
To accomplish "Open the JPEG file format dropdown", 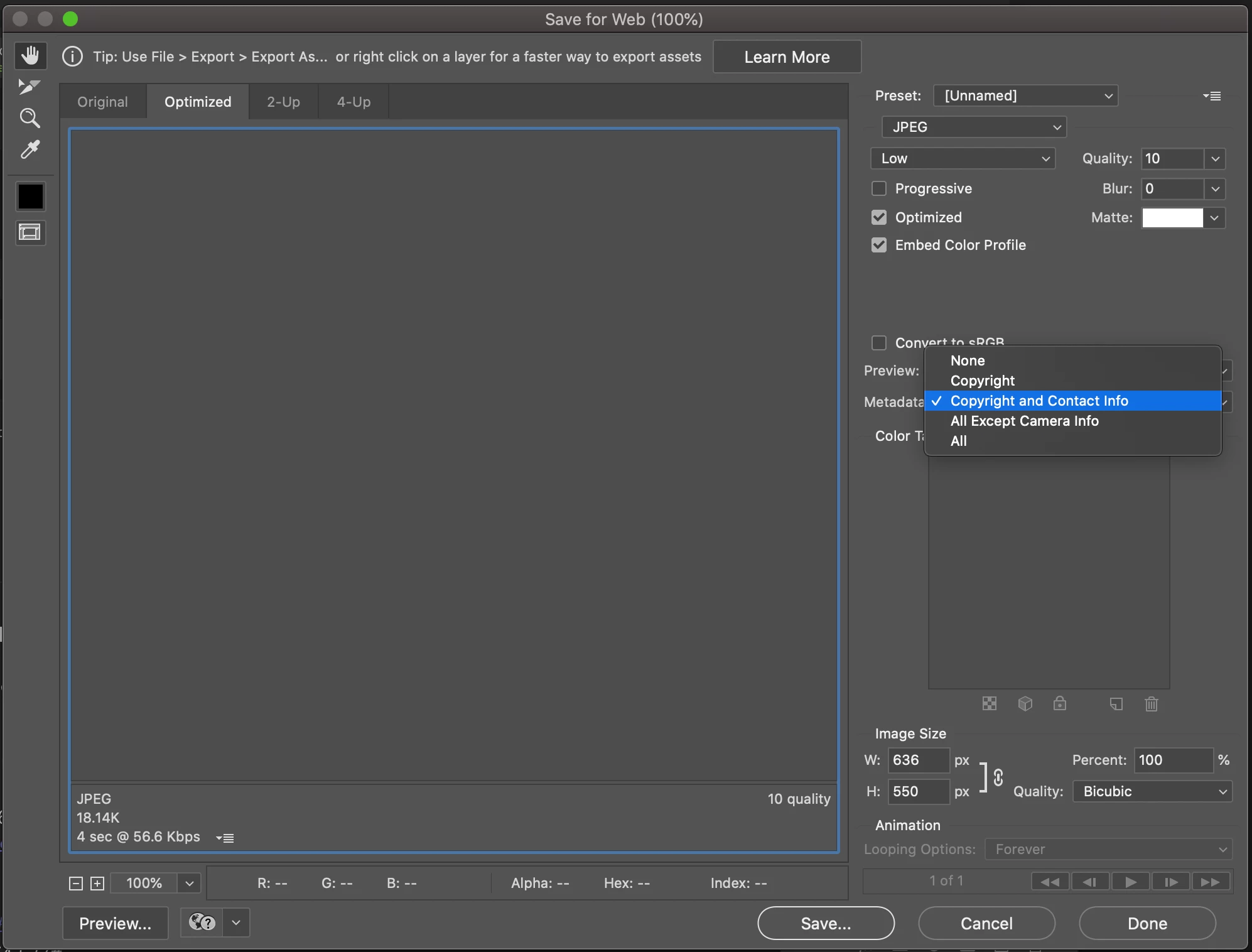I will (974, 127).
